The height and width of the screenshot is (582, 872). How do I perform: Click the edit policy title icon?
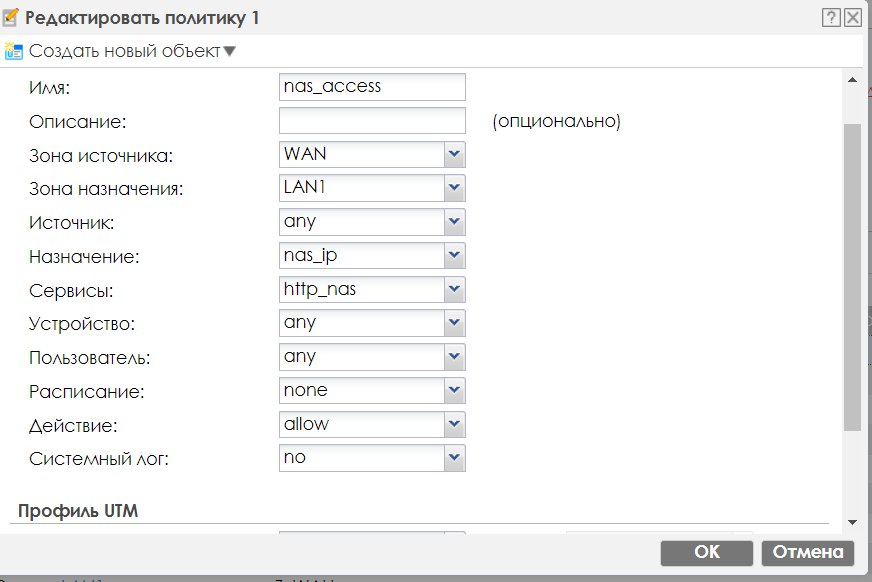click(x=12, y=17)
